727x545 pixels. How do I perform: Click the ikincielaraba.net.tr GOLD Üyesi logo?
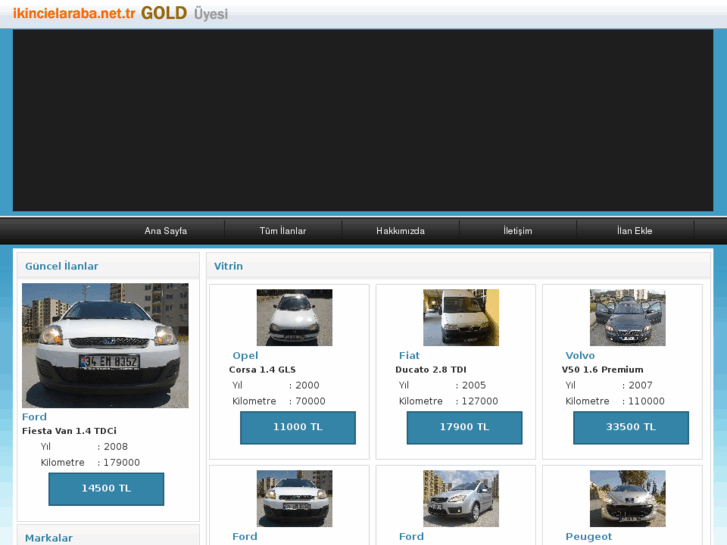[x=121, y=13]
